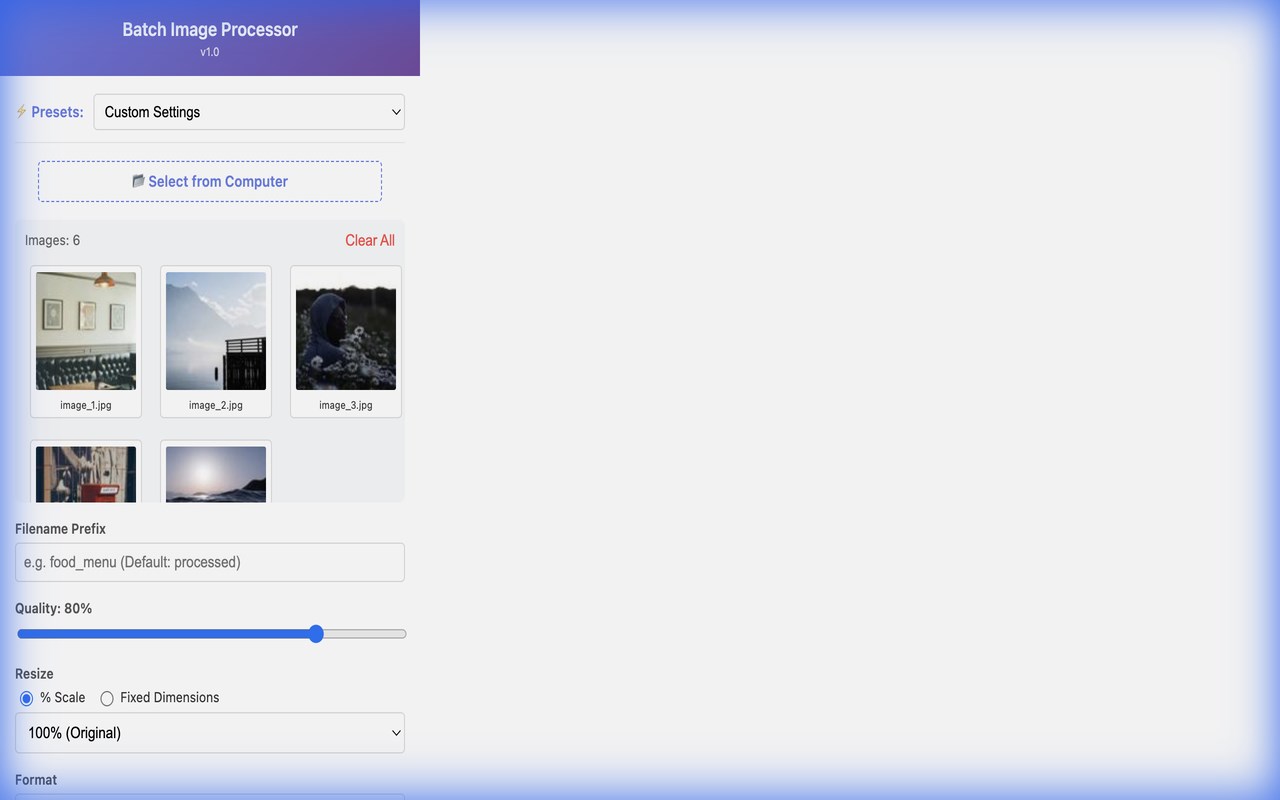Click the folder icon in Select from Computer
The width and height of the screenshot is (1280, 800).
pos(139,181)
